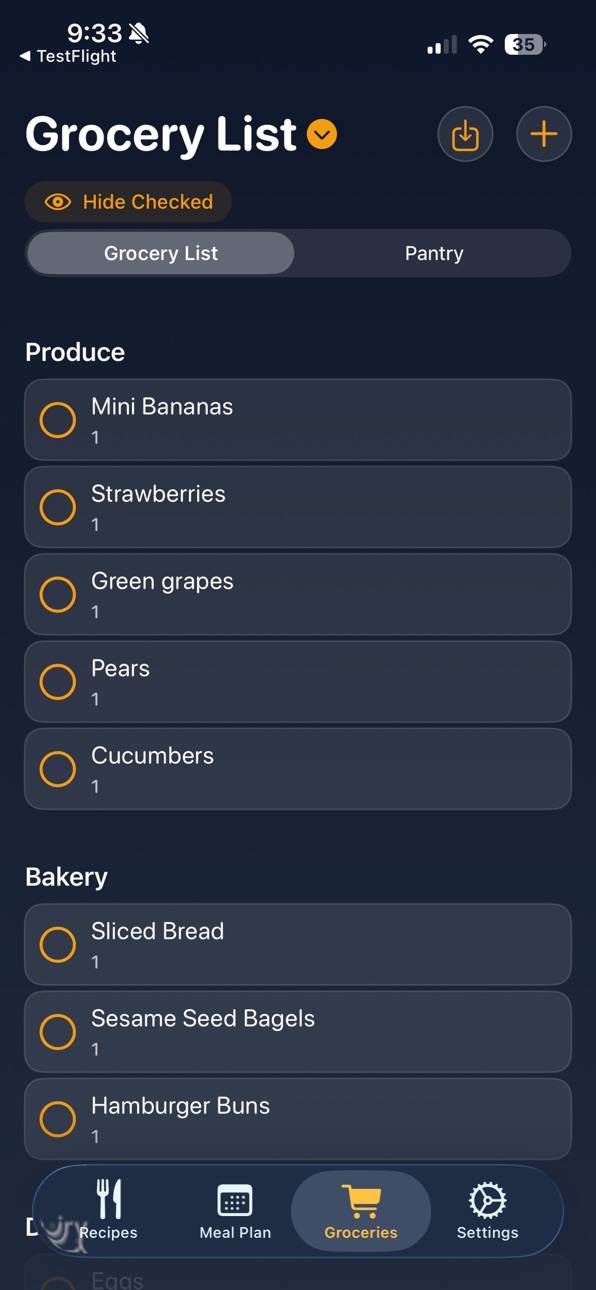Tap the battery indicator in status bar
This screenshot has height=1290, width=596.
[525, 44]
